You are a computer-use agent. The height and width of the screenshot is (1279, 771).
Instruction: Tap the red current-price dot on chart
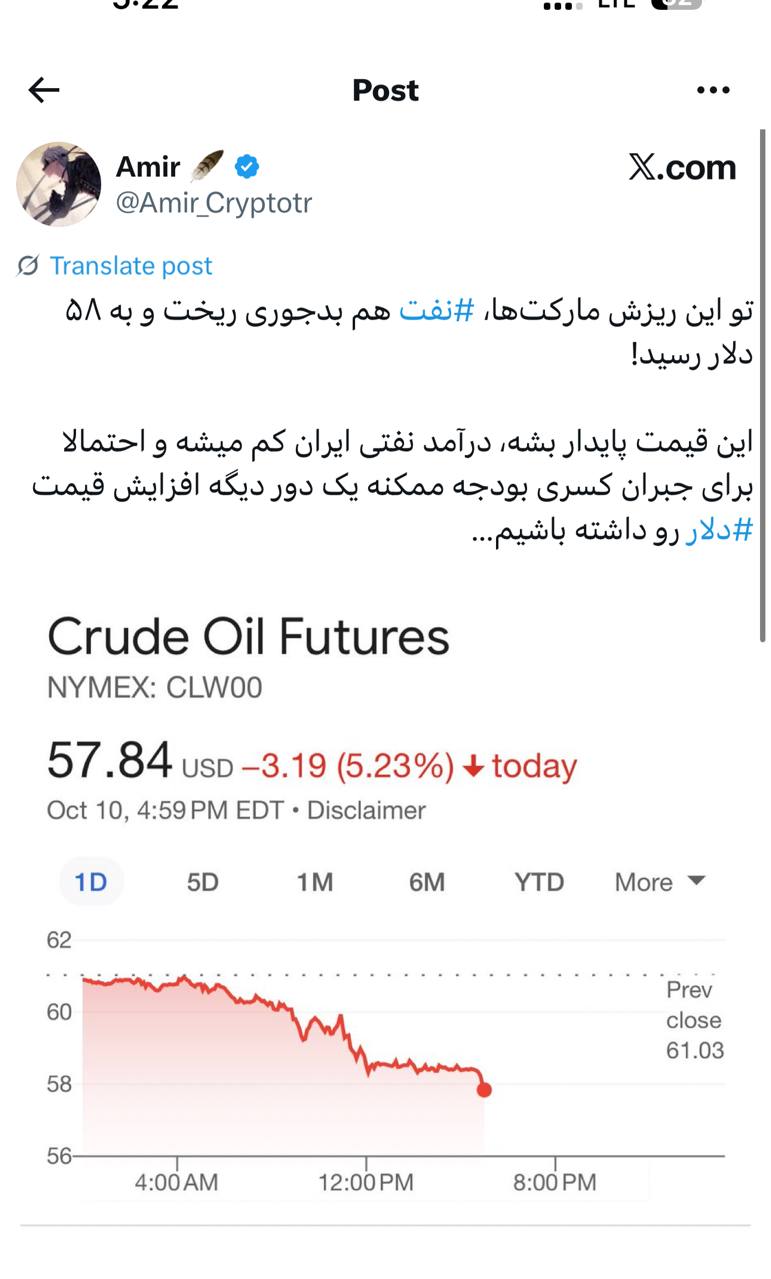click(x=484, y=1089)
